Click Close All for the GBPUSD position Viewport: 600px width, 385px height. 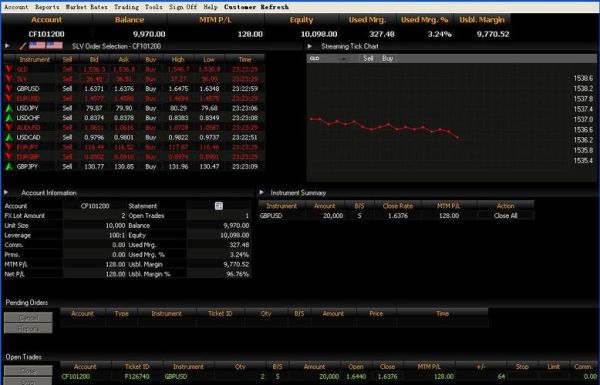coord(505,215)
